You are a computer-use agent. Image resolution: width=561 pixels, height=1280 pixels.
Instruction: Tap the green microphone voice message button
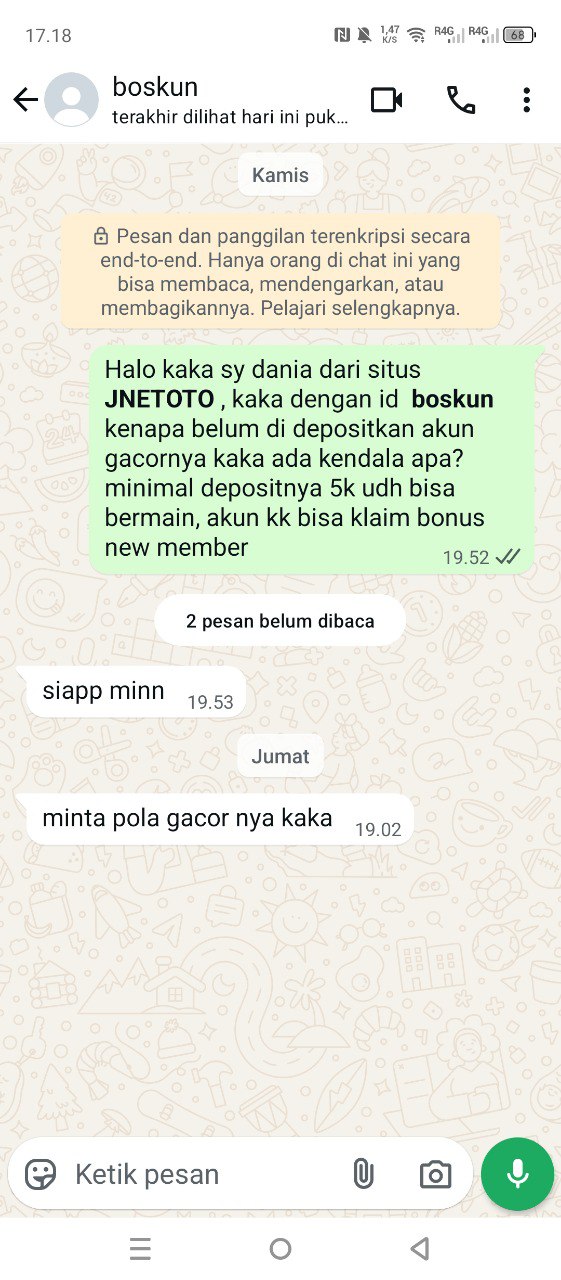click(x=517, y=1174)
